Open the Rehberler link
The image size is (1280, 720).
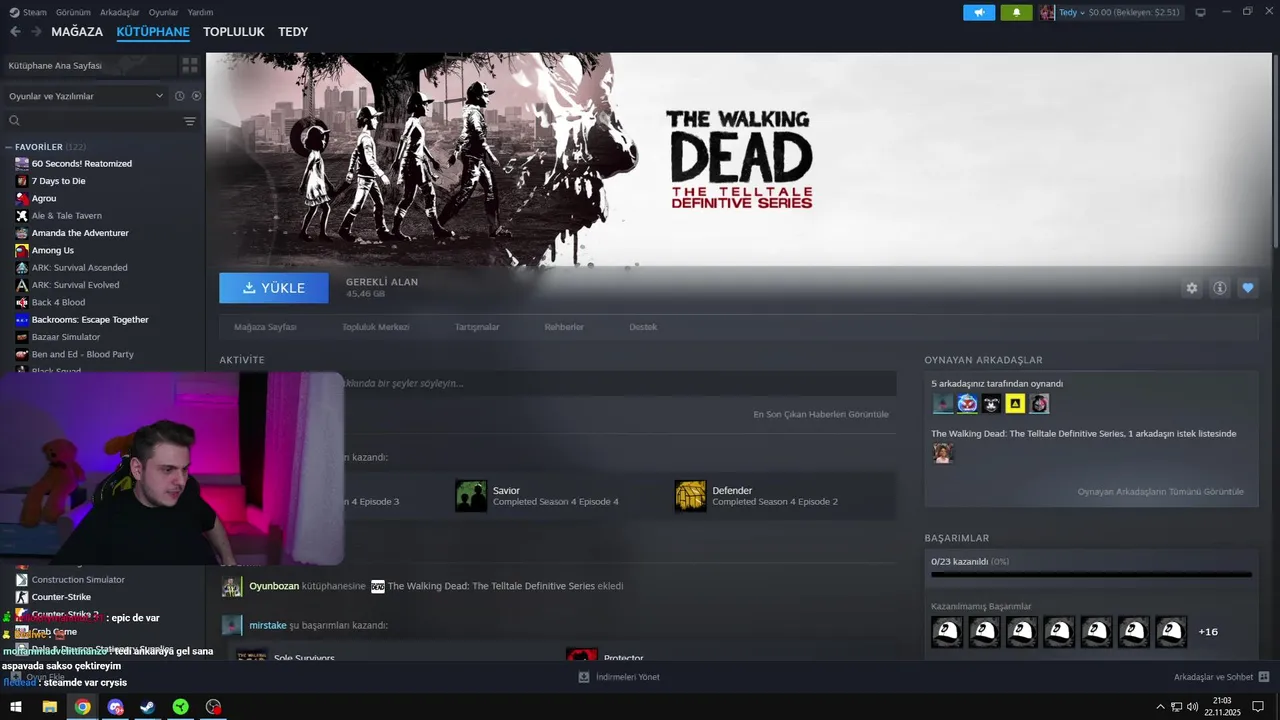[564, 327]
